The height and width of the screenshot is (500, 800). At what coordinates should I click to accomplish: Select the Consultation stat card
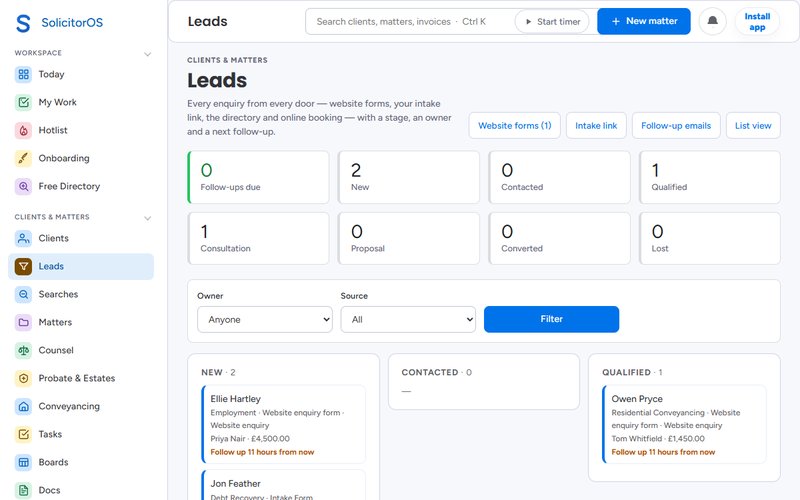(258, 238)
